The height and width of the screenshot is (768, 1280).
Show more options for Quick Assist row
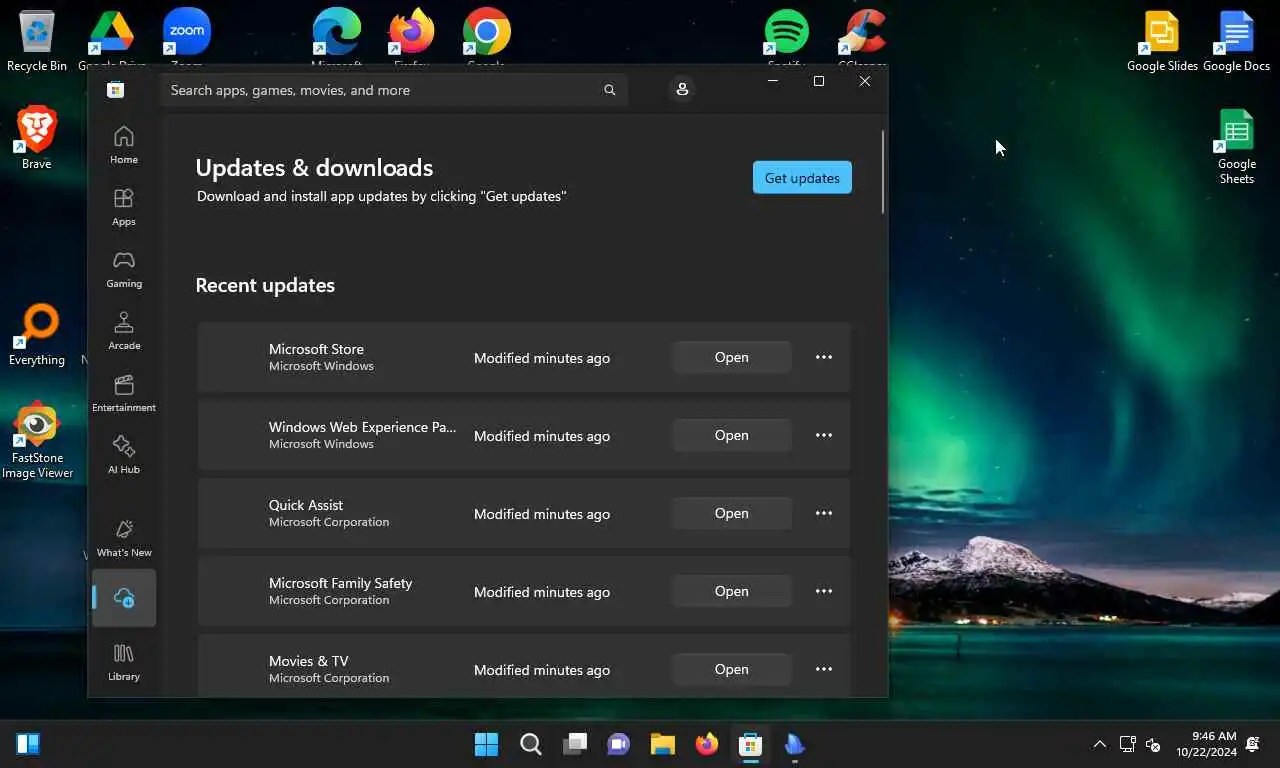coord(824,513)
